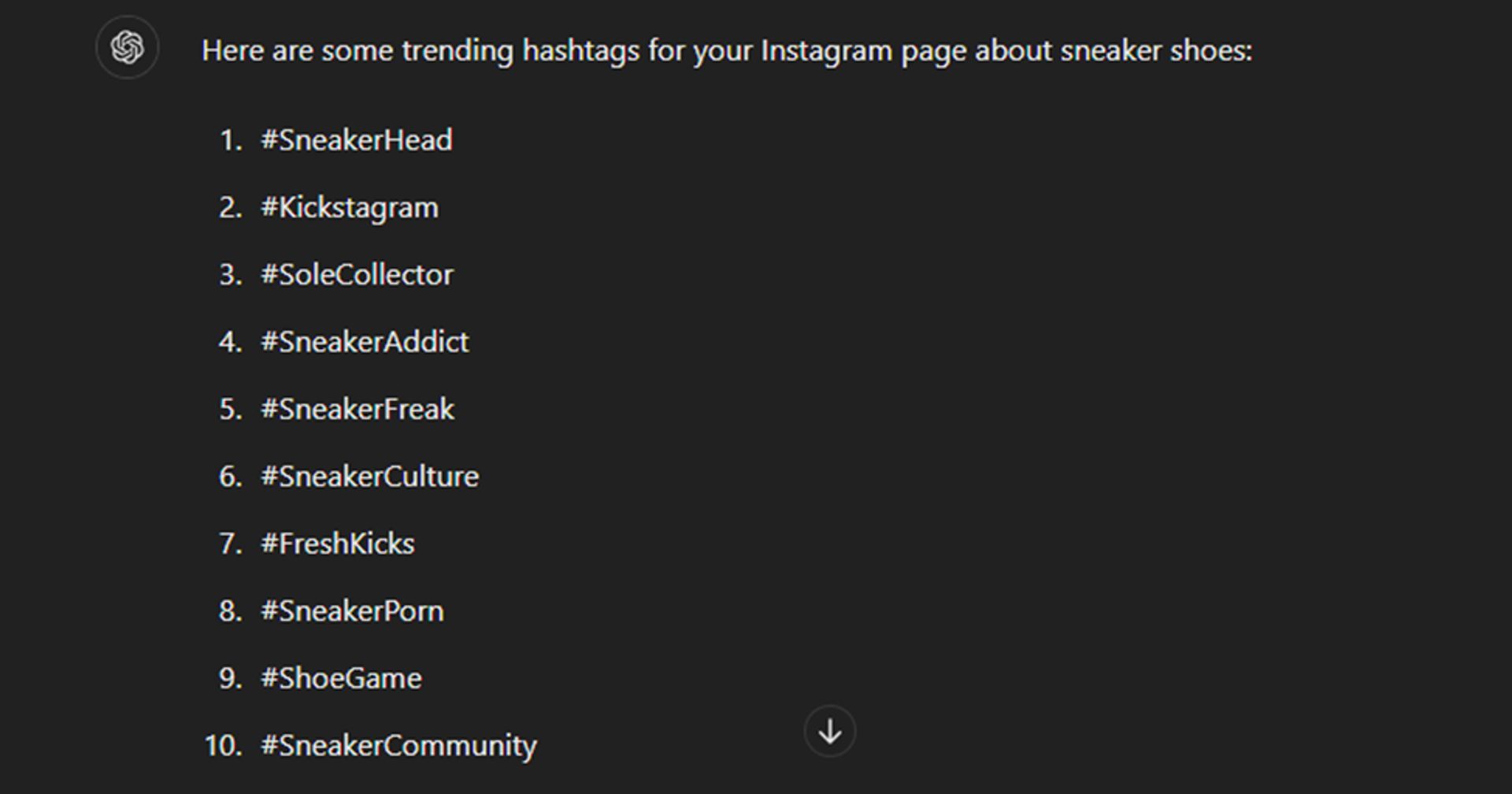Select the #FreshKicks hashtag text
Image resolution: width=1512 pixels, height=794 pixels.
coord(338,544)
